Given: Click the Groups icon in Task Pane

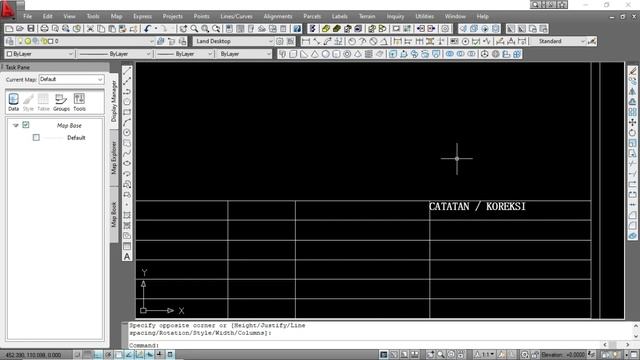Looking at the screenshot, I should click(x=61, y=102).
